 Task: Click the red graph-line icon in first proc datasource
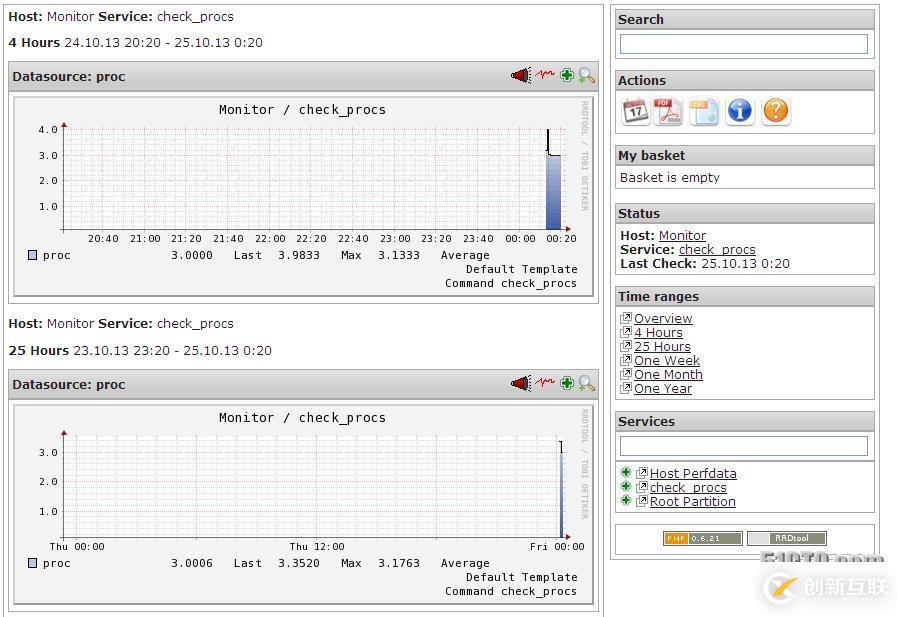pyautogui.click(x=545, y=74)
